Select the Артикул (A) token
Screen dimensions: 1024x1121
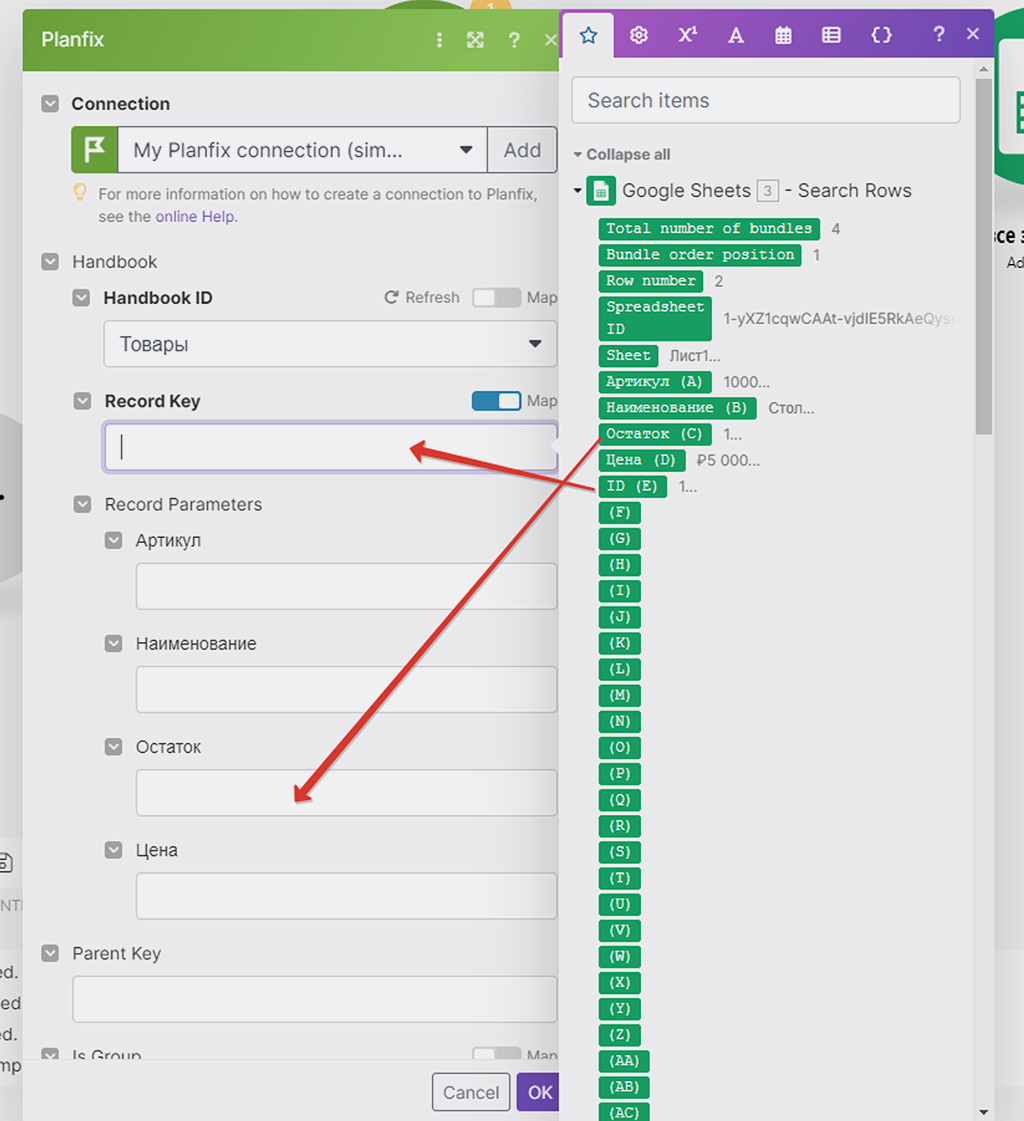pos(655,382)
